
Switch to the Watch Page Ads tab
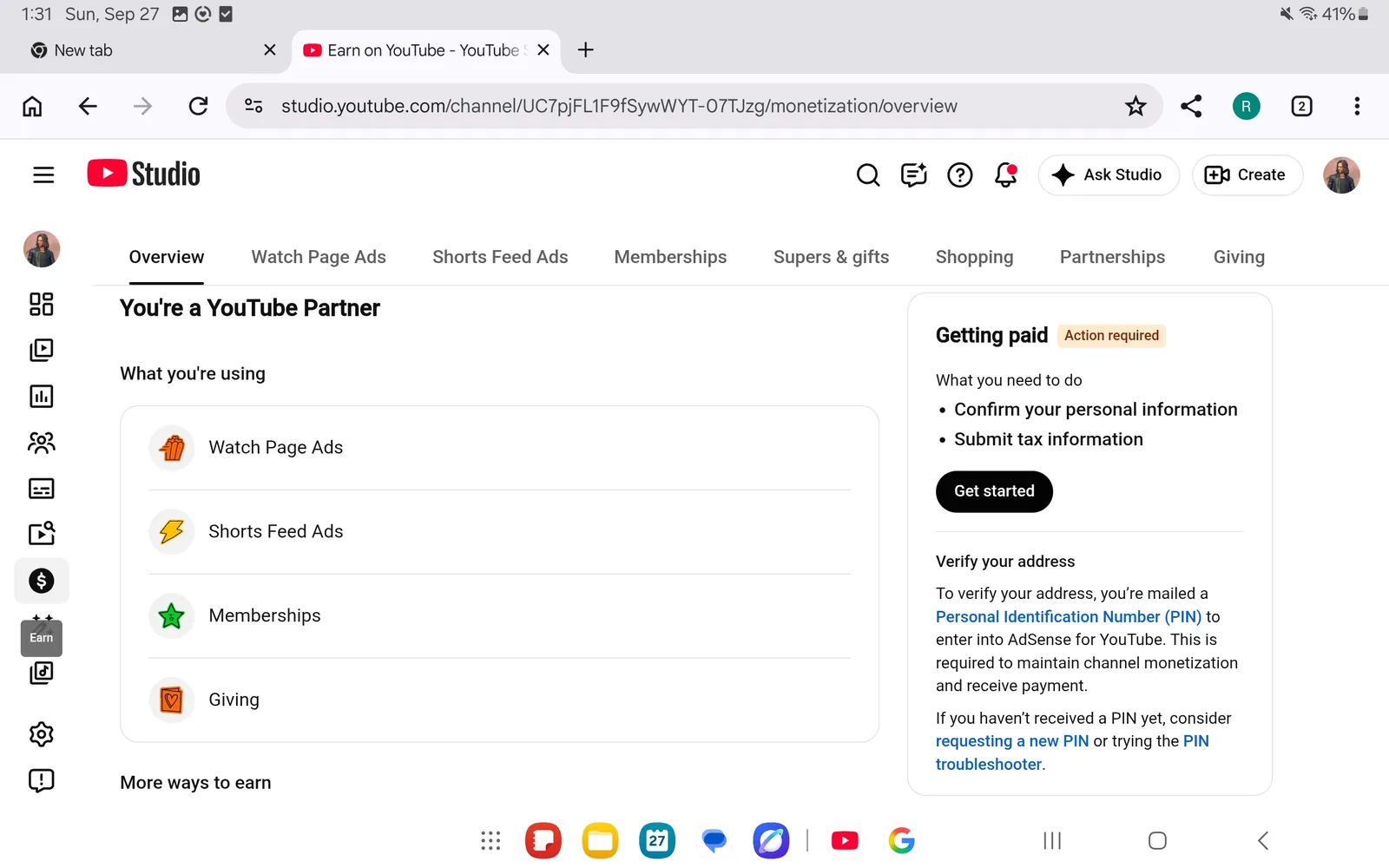click(x=319, y=257)
